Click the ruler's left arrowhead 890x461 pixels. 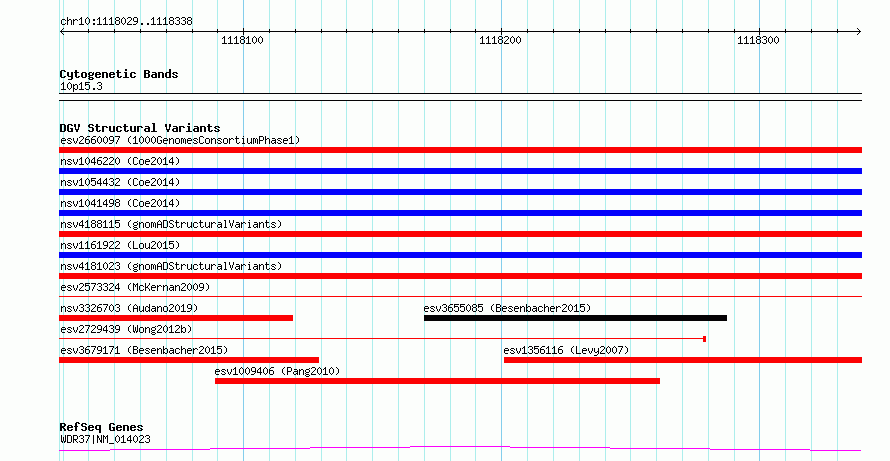[62, 32]
